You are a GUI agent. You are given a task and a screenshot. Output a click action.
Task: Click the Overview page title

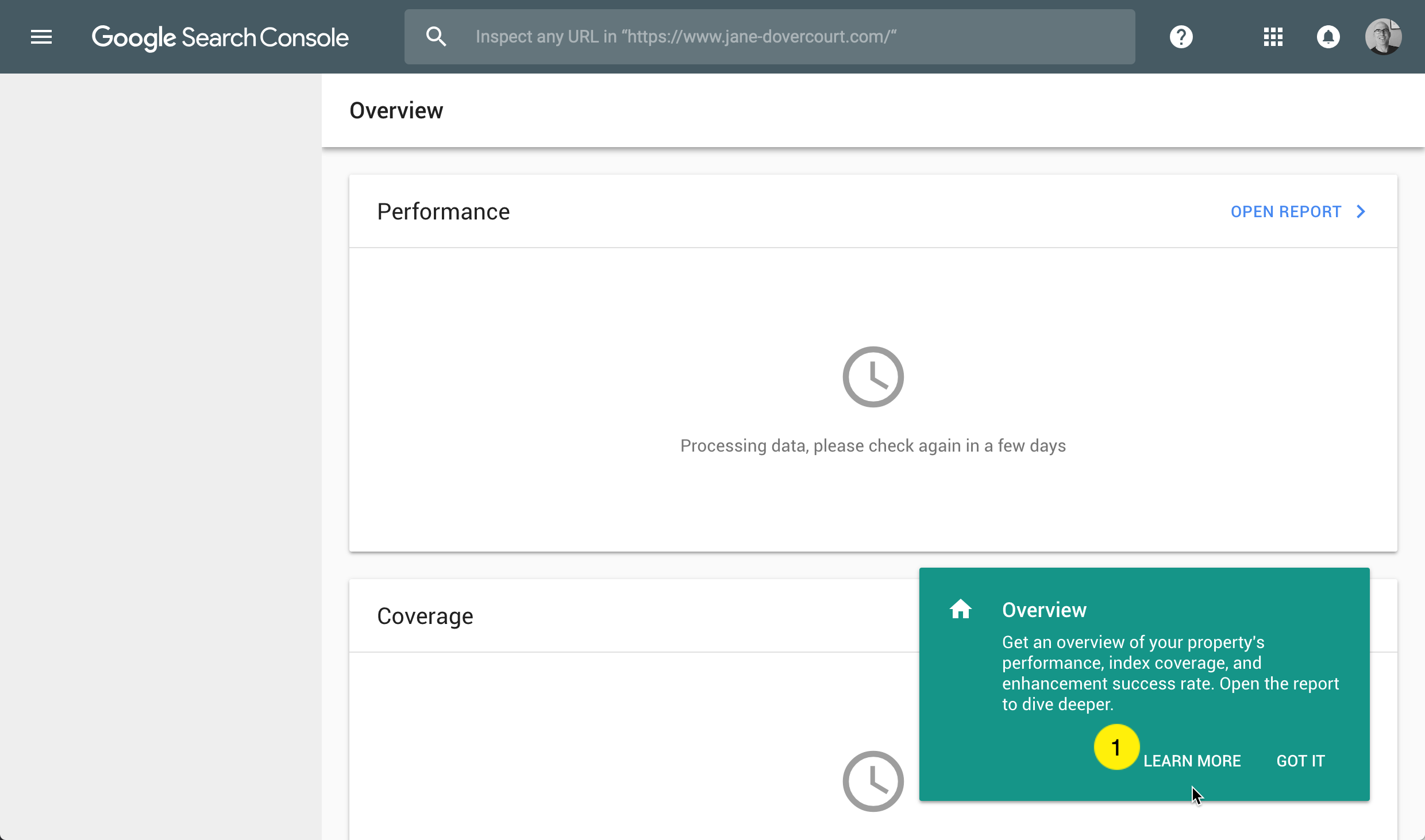tap(396, 110)
